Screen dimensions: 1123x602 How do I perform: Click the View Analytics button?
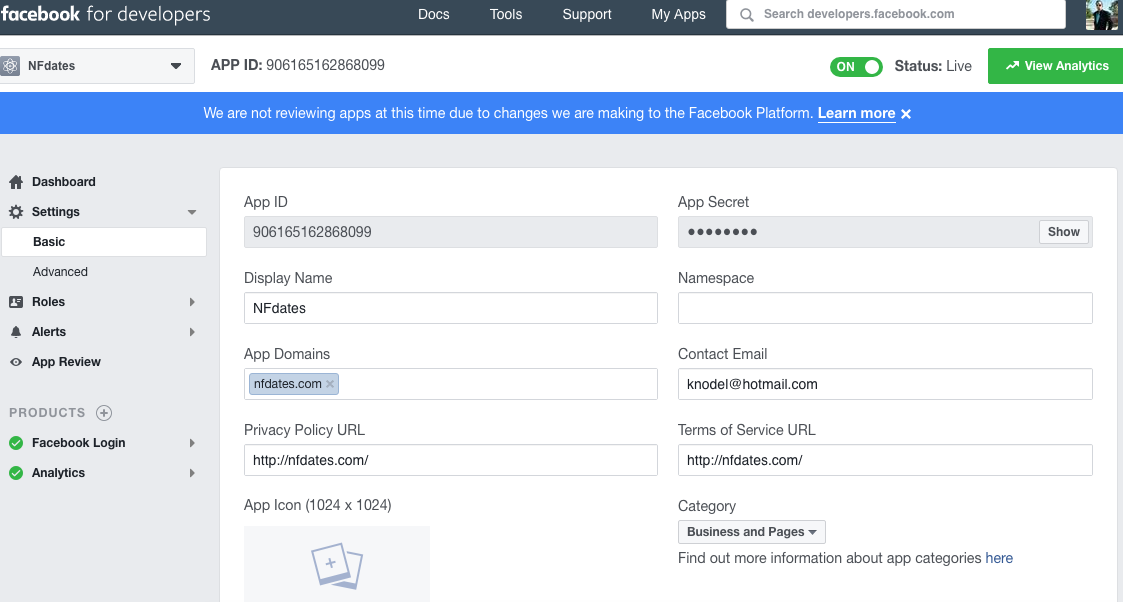tap(1056, 66)
